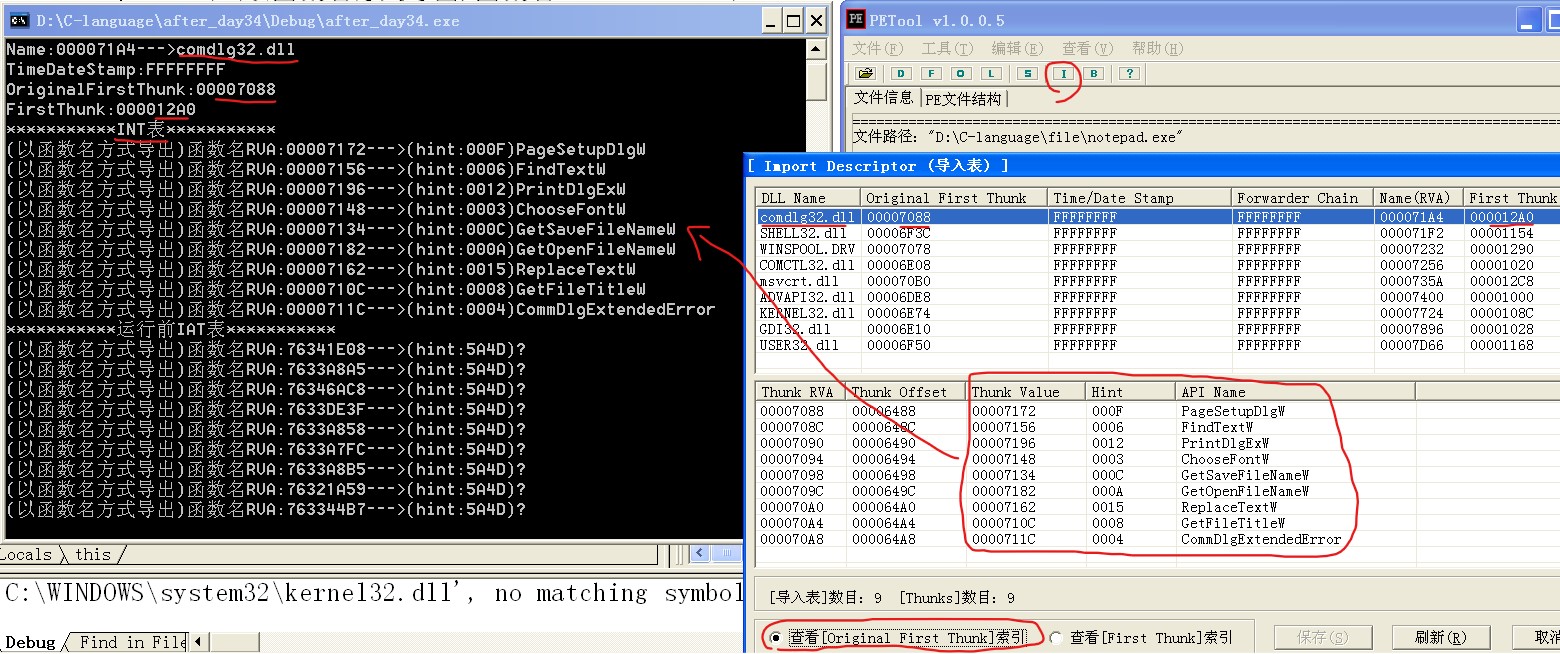Select the O (optional header) toolbar icon
This screenshot has height=654, width=1560.
[959, 73]
